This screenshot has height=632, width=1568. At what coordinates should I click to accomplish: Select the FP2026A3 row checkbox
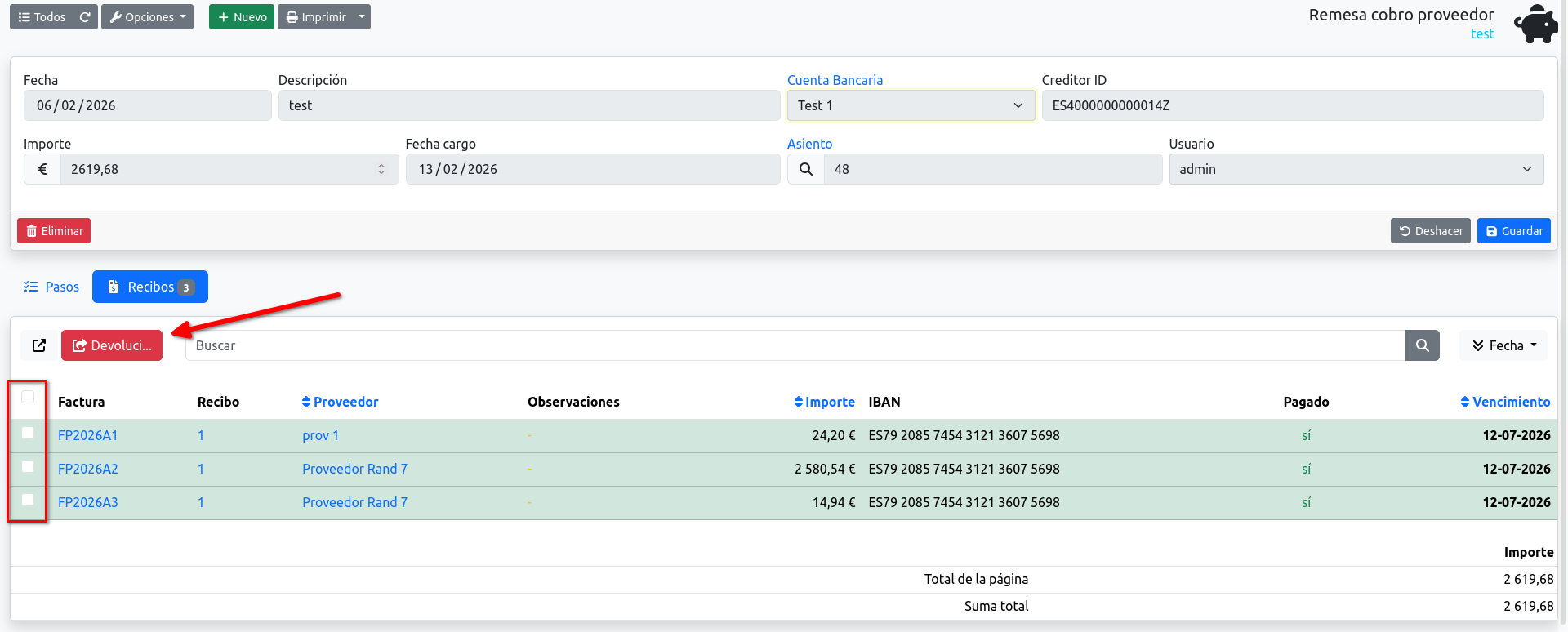point(28,500)
